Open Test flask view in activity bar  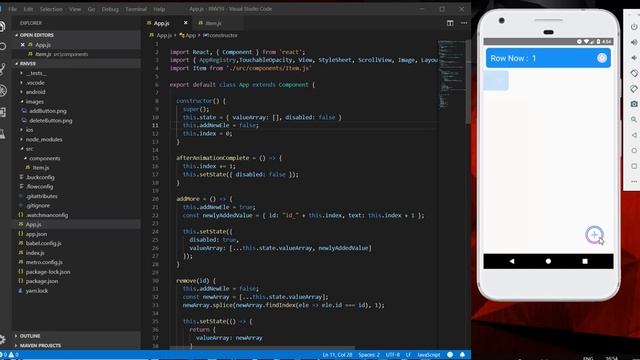pyautogui.click(x=2, y=133)
